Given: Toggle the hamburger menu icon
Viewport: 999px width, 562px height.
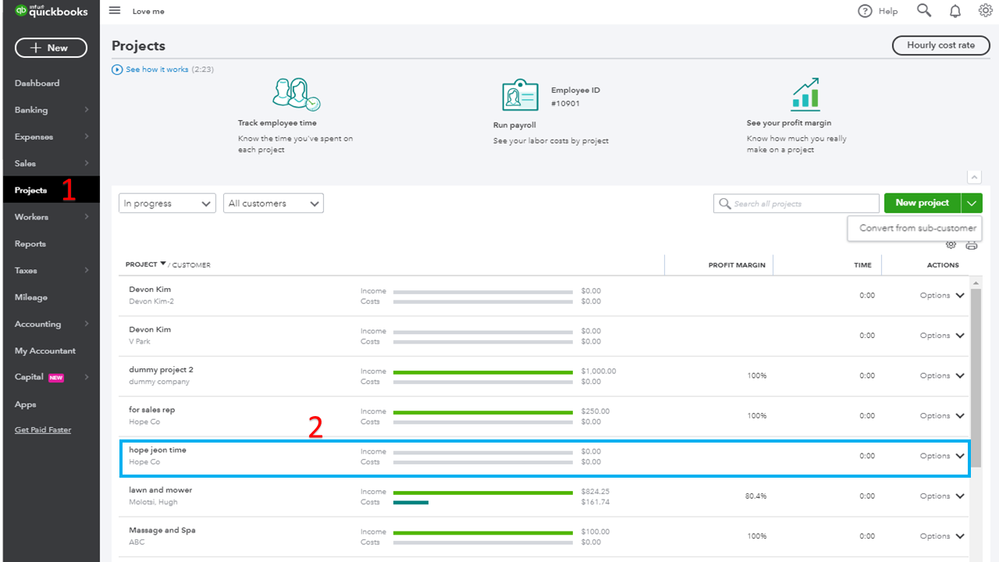Looking at the screenshot, I should [x=115, y=11].
